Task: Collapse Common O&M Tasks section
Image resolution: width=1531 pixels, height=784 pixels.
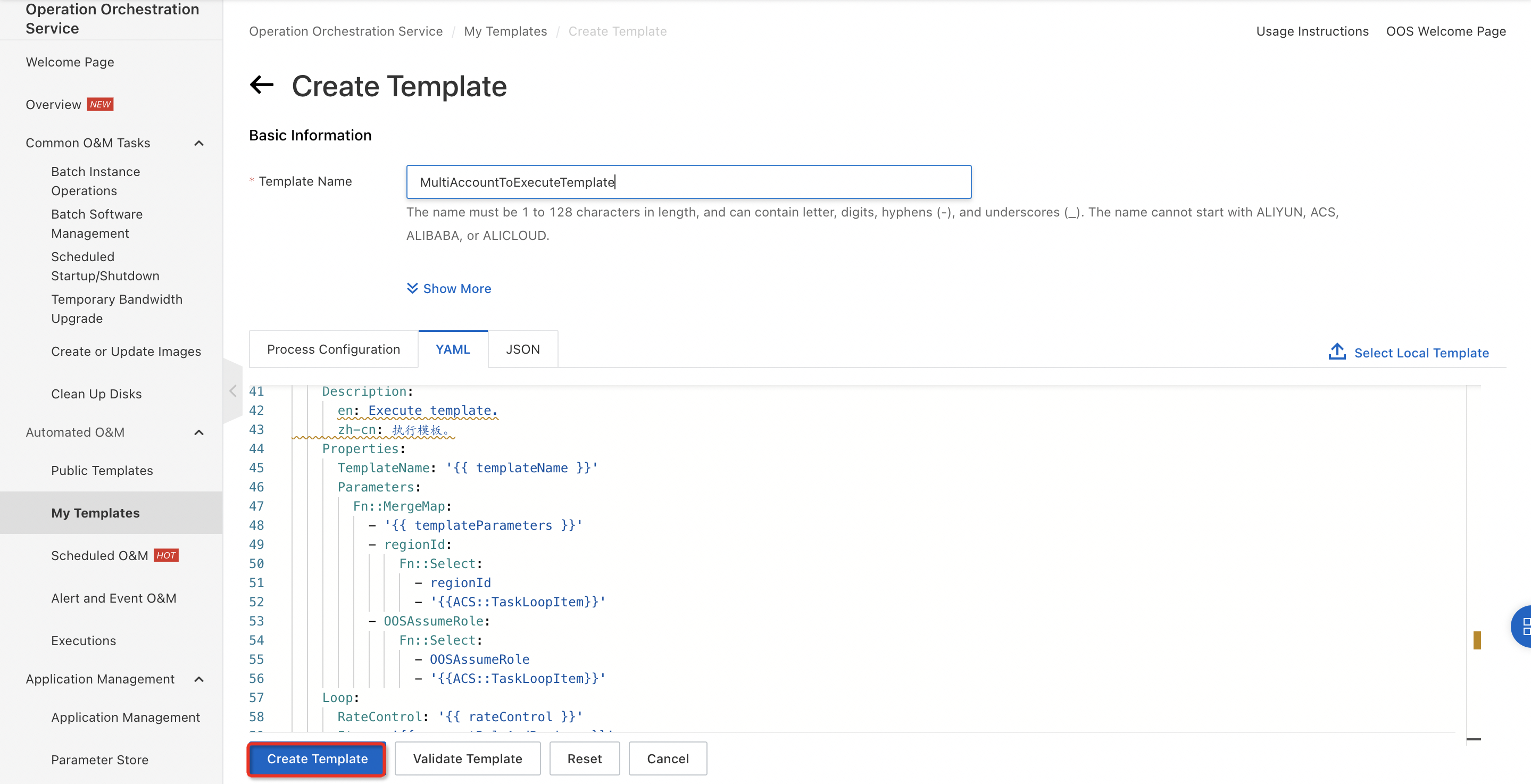Action: pos(199,143)
